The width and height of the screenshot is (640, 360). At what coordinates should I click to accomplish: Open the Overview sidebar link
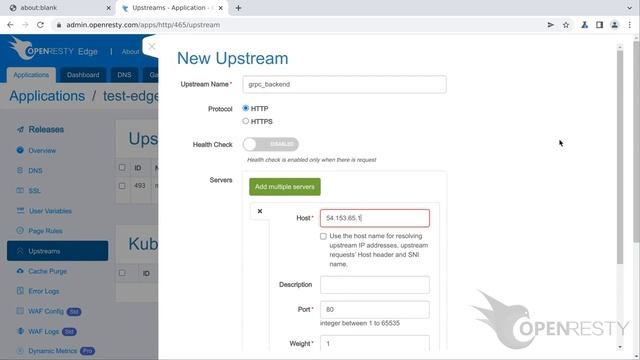coord(42,151)
